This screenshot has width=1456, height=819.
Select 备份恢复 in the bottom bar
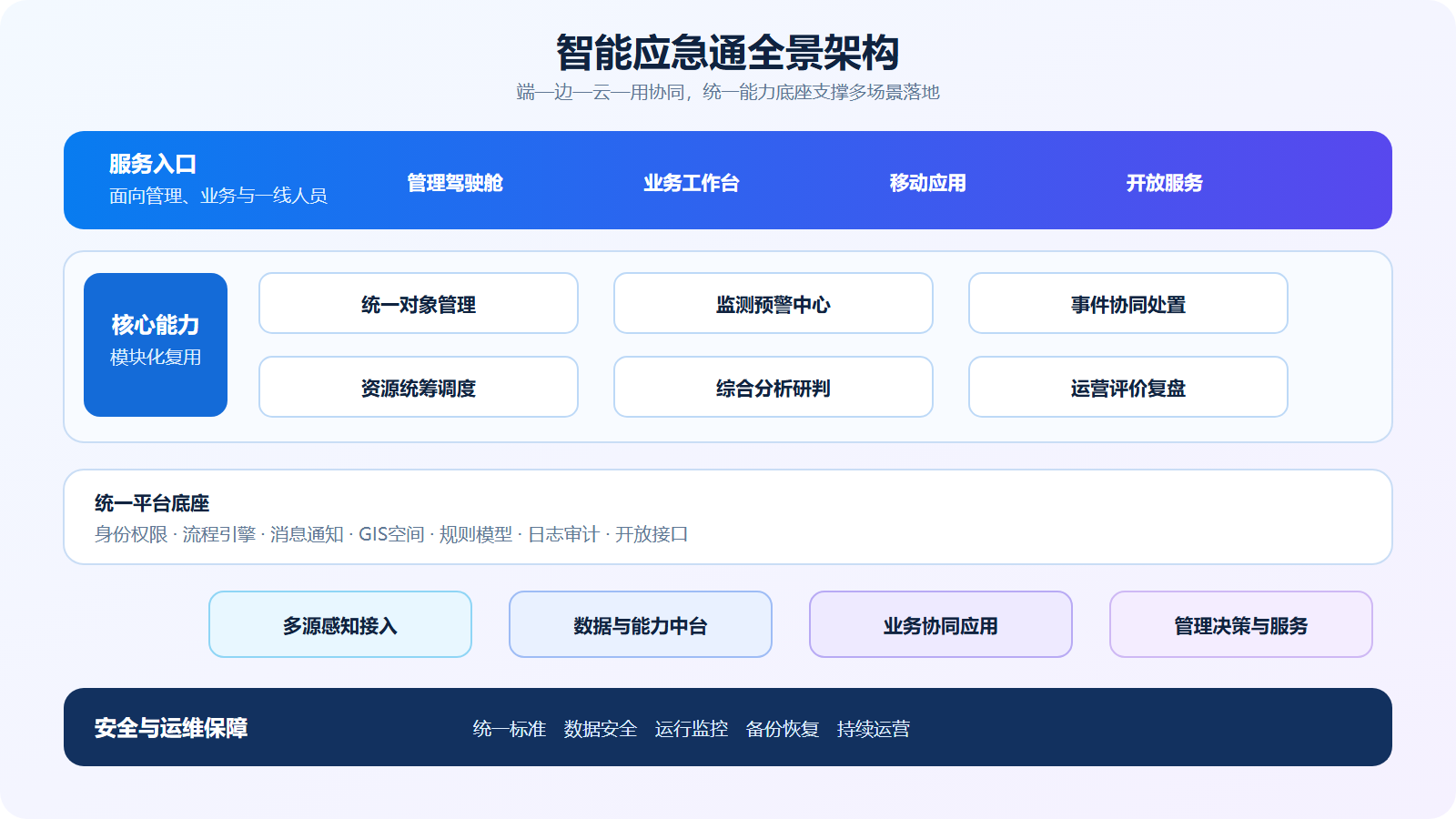(x=783, y=729)
